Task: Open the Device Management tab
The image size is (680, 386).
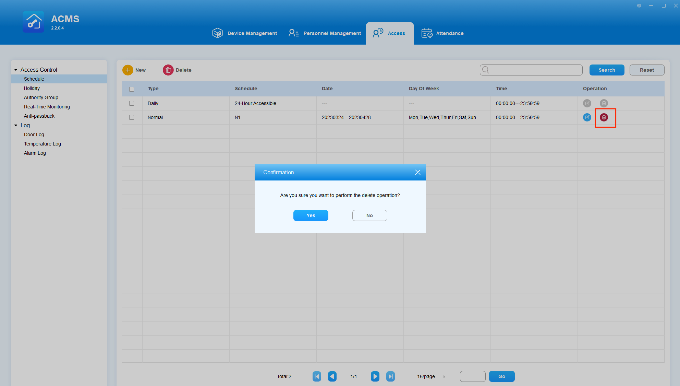Action: tap(244, 33)
